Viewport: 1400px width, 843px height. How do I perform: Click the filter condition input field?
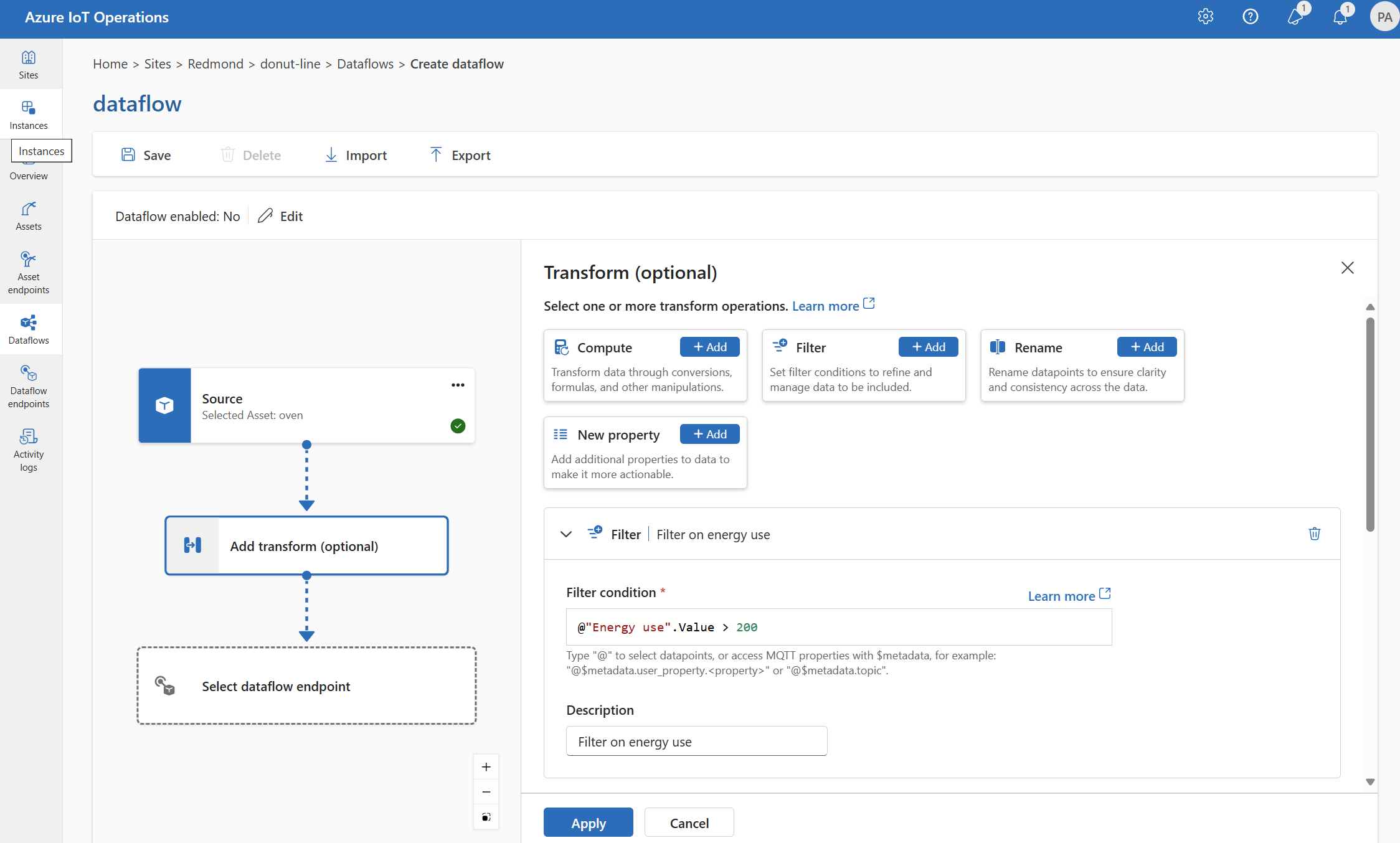838,627
